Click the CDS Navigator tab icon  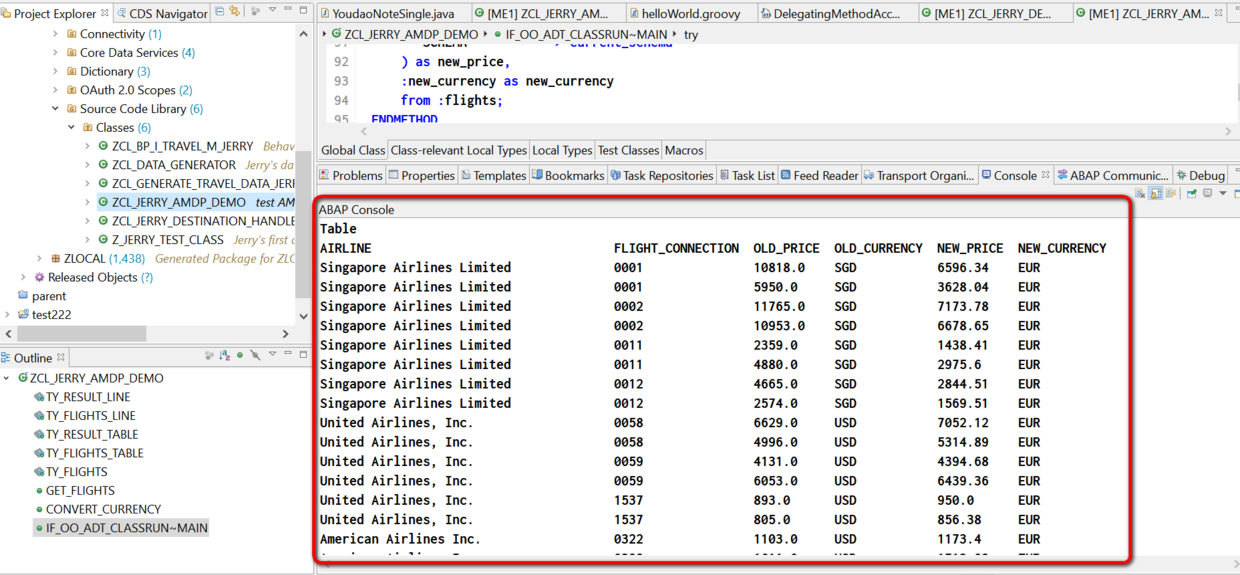(x=122, y=14)
